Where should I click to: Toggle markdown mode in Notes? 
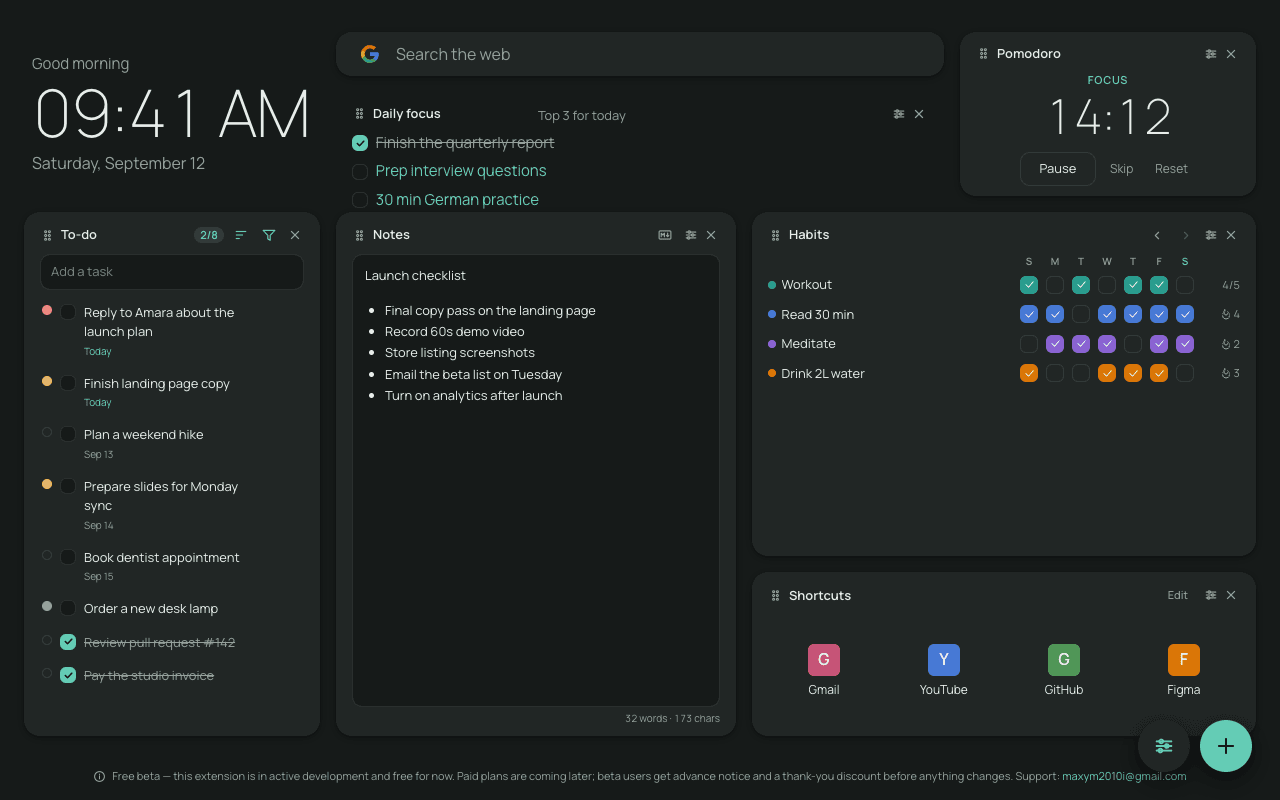[x=665, y=235]
